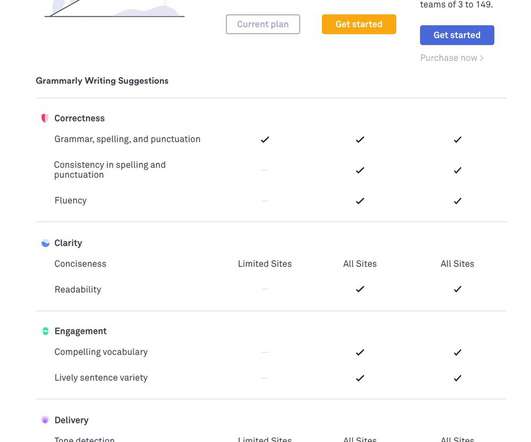Click Business checkmark in Fluency row

pos(457,201)
